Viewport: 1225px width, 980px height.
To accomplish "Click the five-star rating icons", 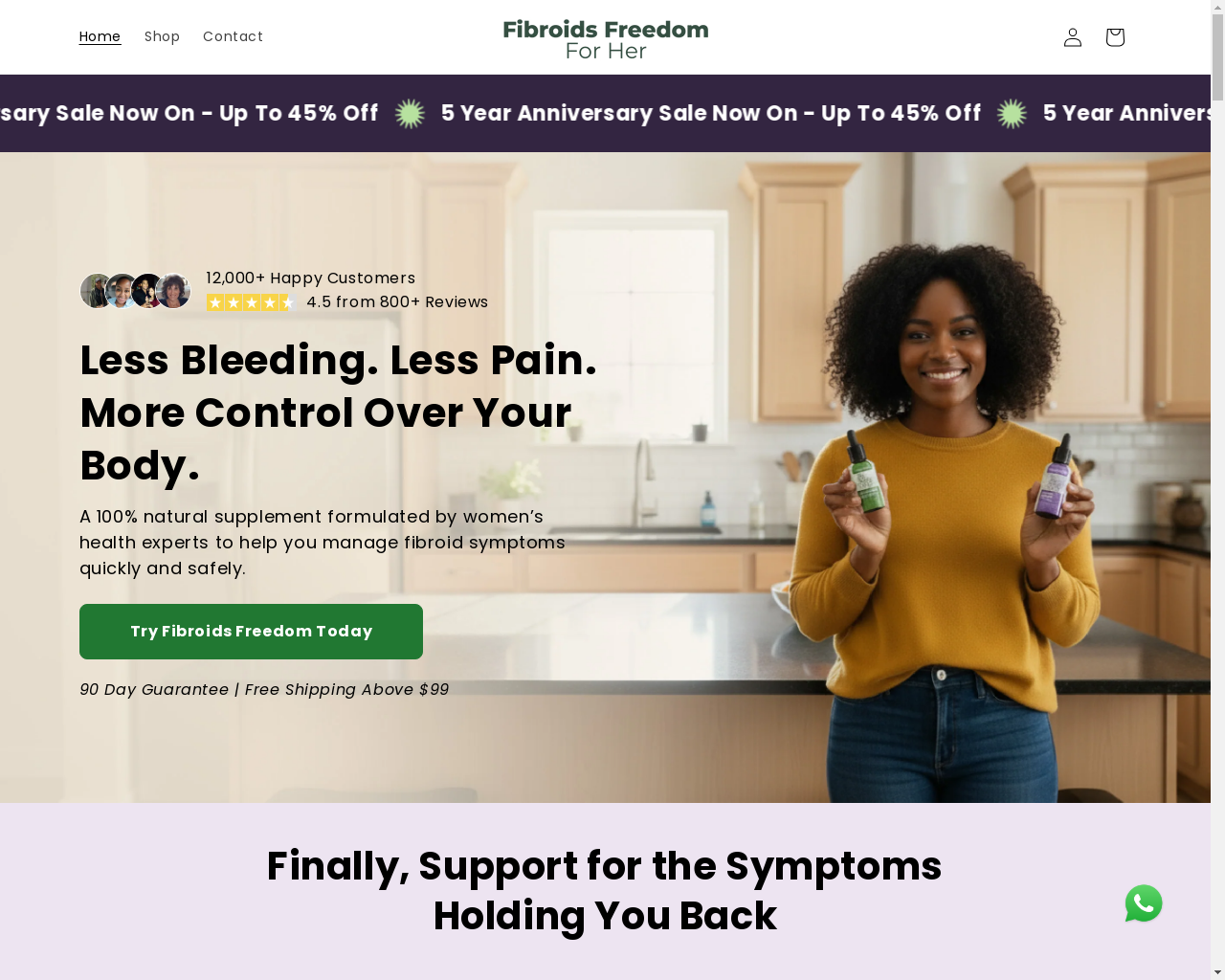I will (251, 302).
